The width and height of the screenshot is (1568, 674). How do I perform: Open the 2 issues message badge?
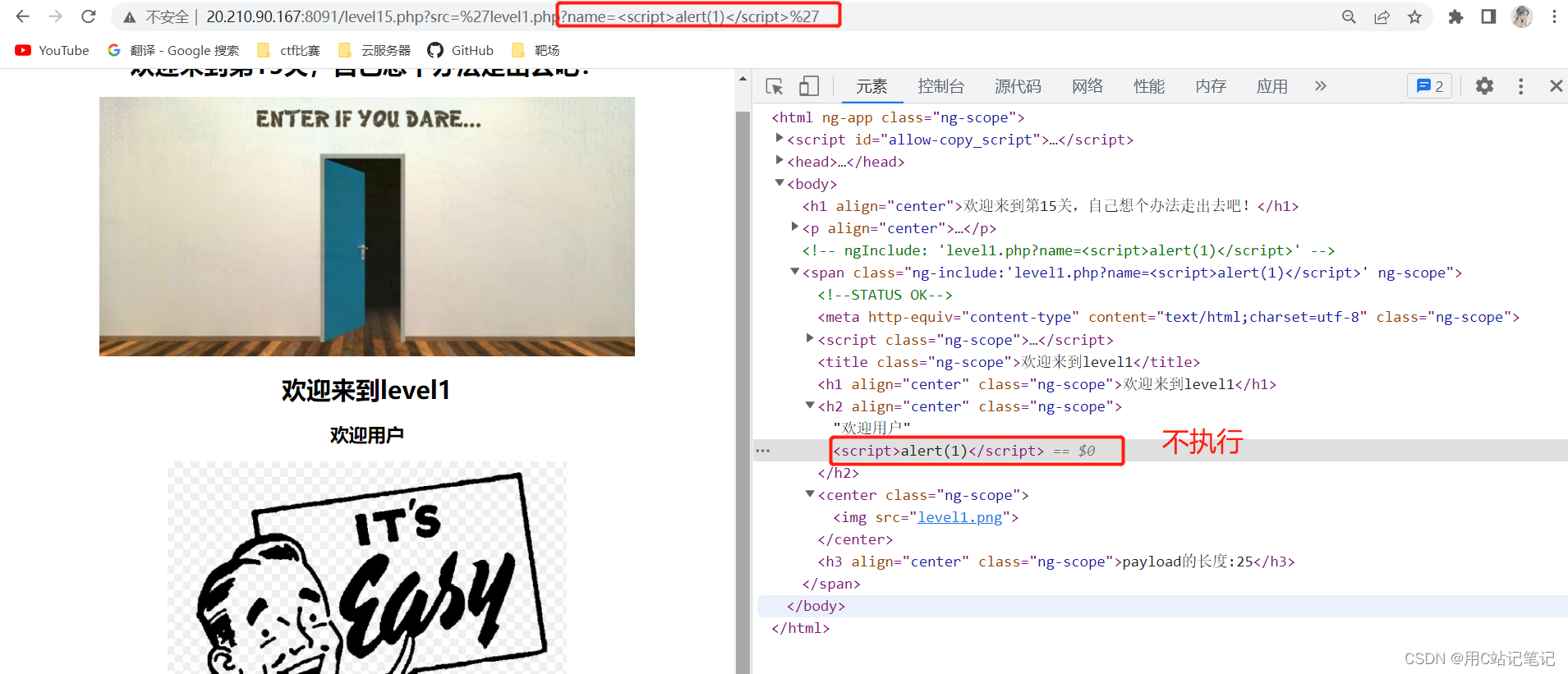(1430, 86)
